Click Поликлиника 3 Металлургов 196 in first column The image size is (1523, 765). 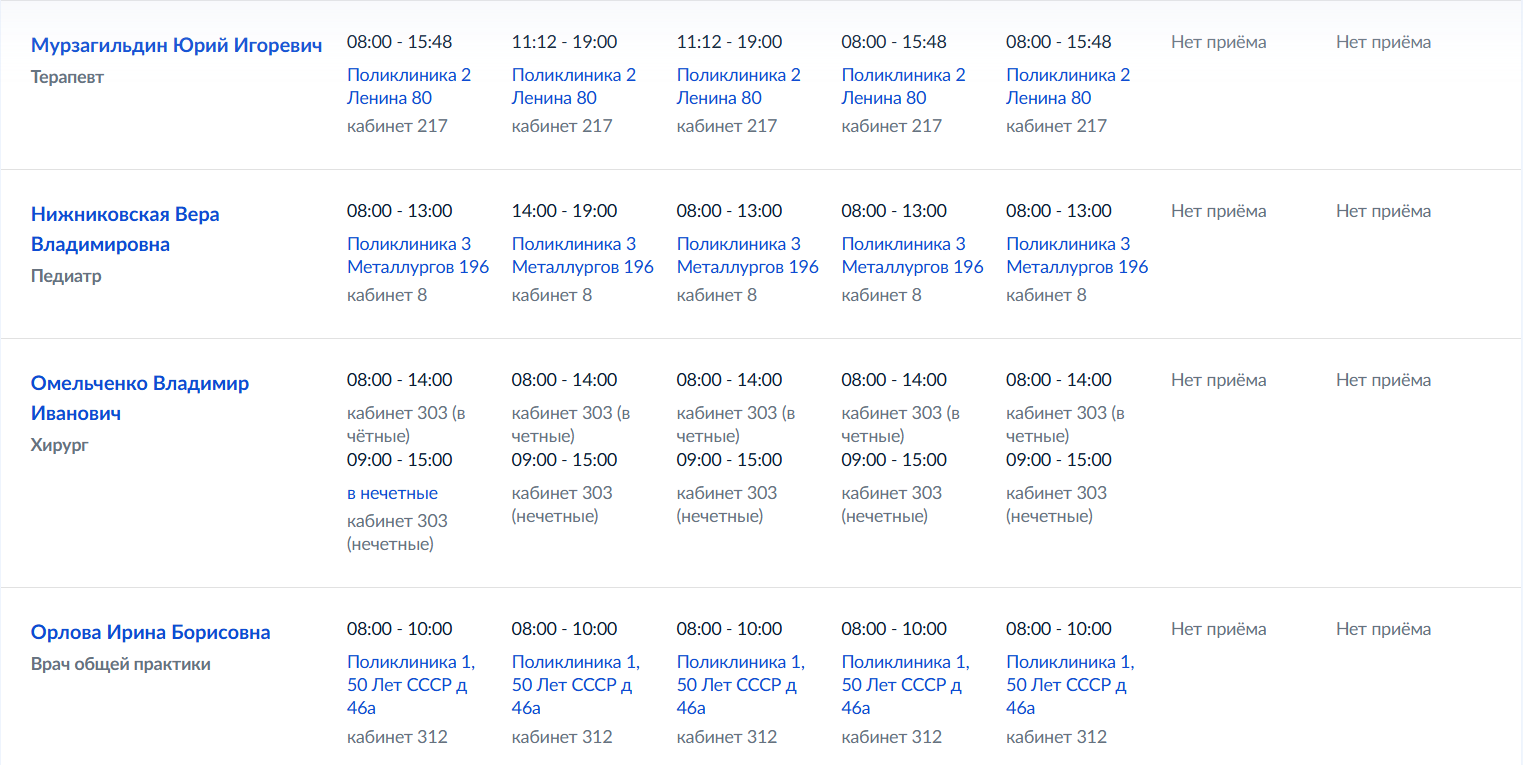pyautogui.click(x=418, y=255)
